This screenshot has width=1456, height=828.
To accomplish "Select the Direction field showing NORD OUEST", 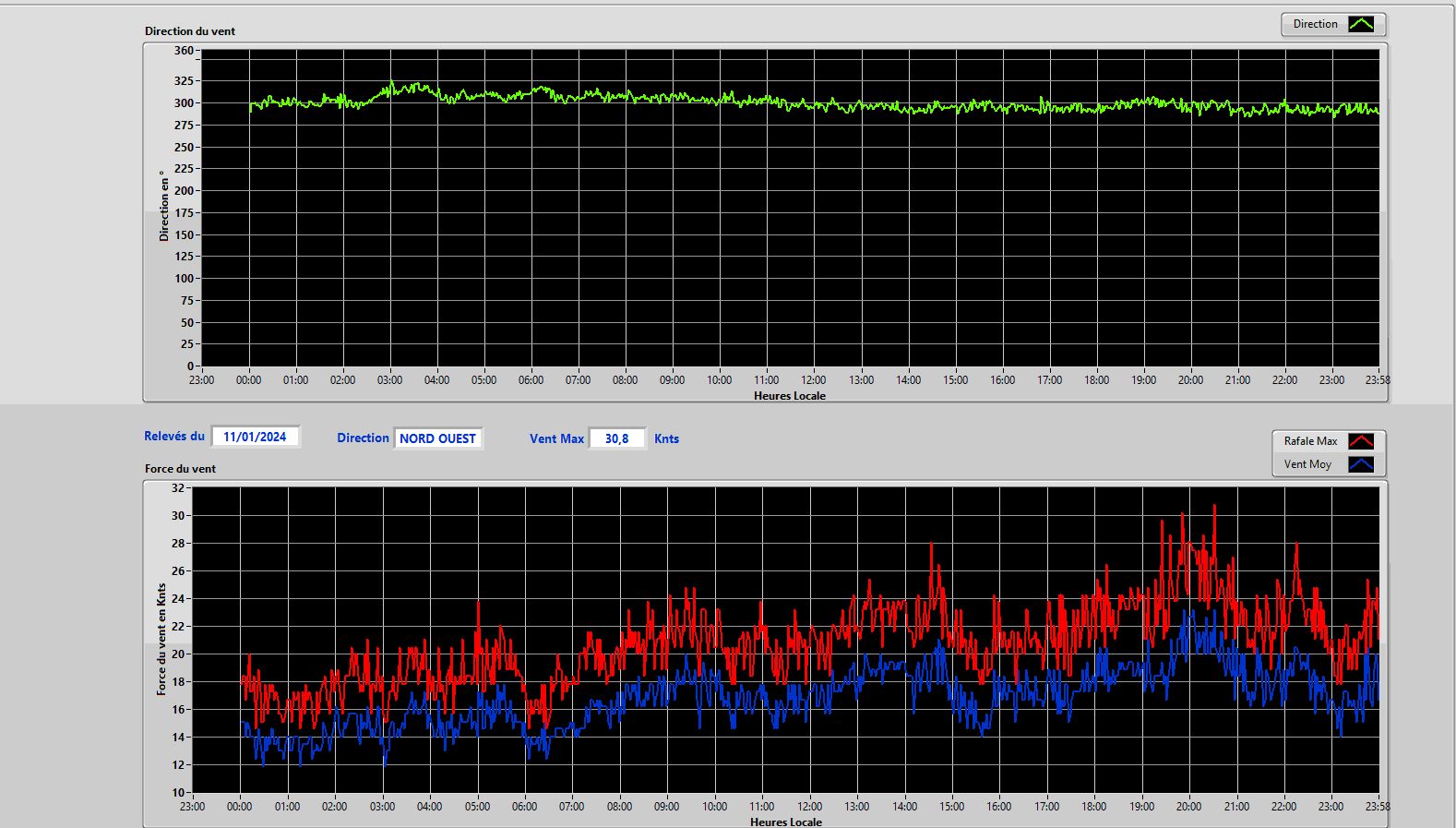I will click(x=437, y=438).
